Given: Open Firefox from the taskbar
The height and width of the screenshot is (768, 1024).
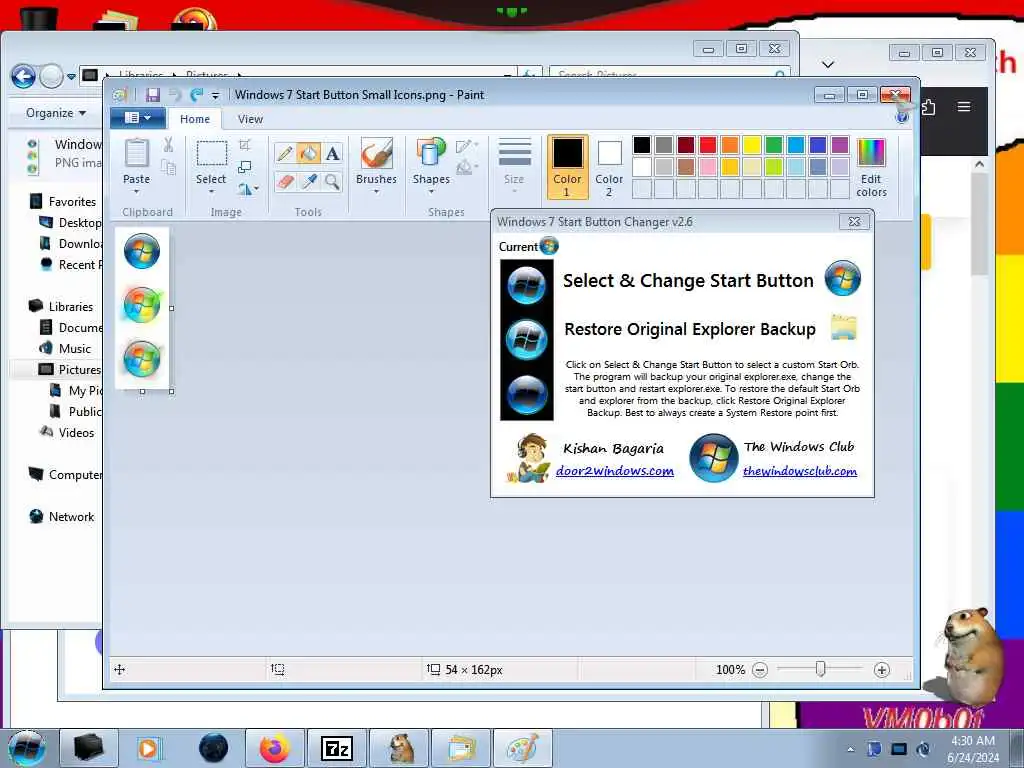Looking at the screenshot, I should point(274,748).
